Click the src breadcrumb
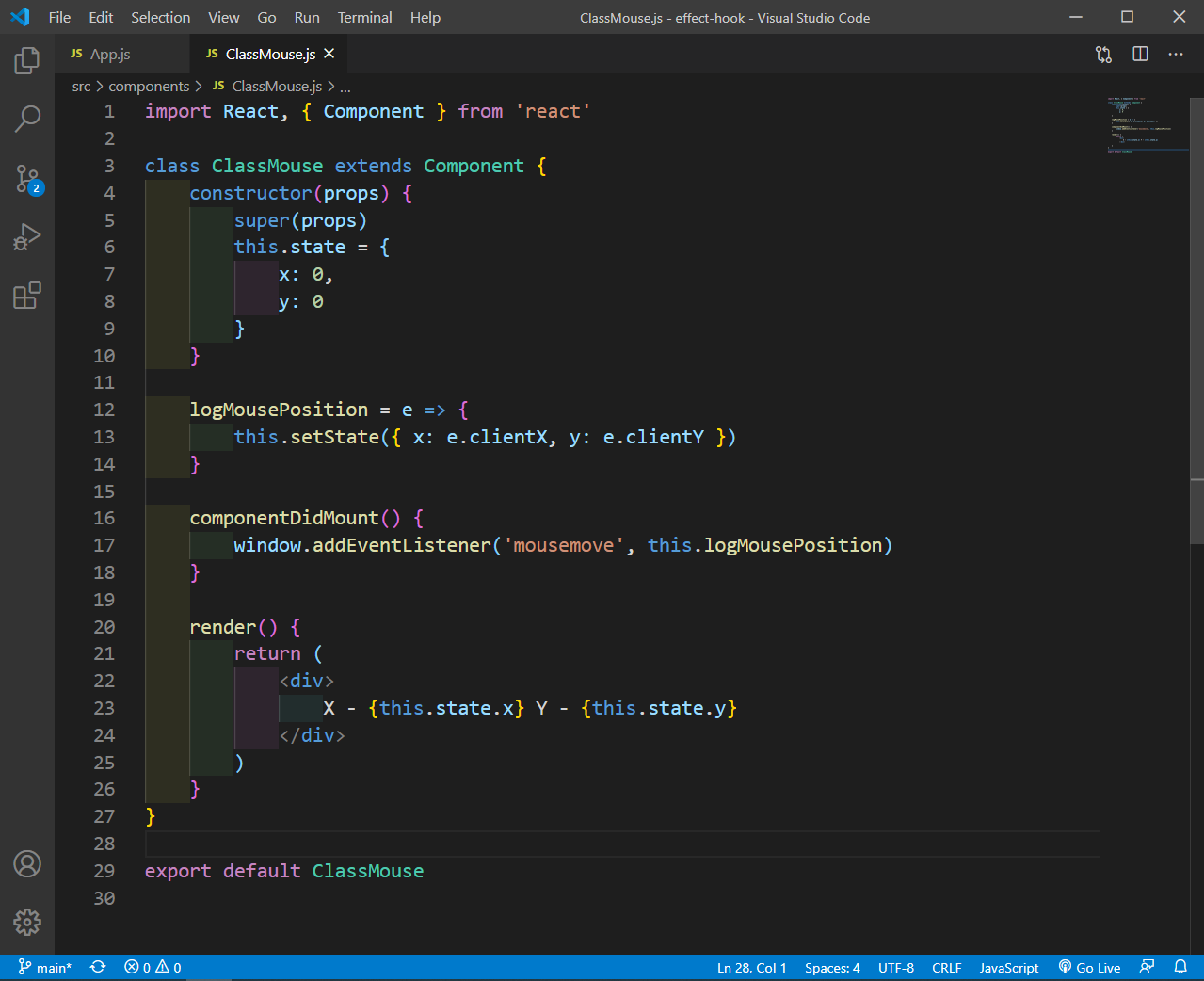The height and width of the screenshot is (981, 1204). click(81, 87)
